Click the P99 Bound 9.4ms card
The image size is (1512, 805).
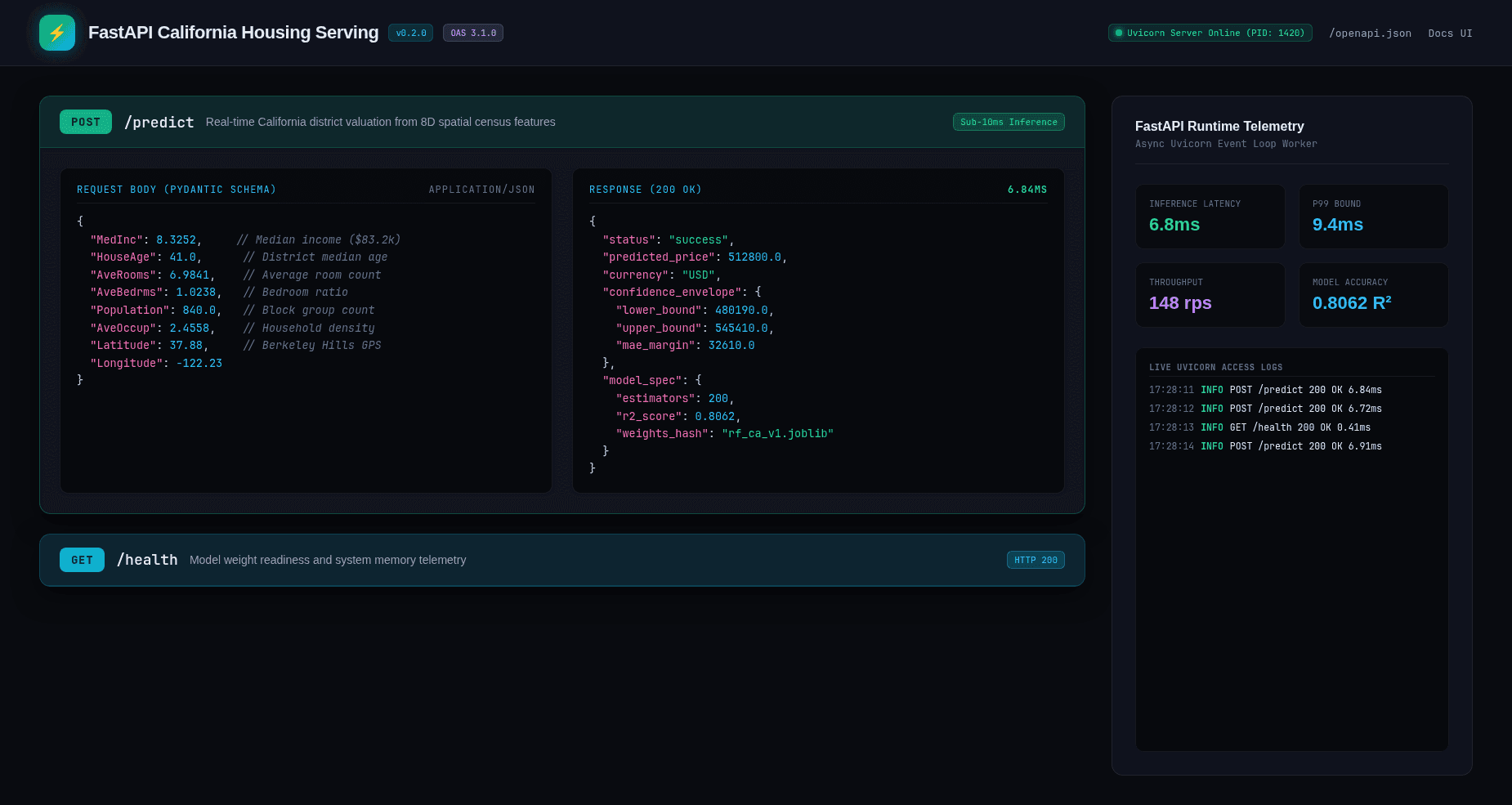click(1374, 217)
